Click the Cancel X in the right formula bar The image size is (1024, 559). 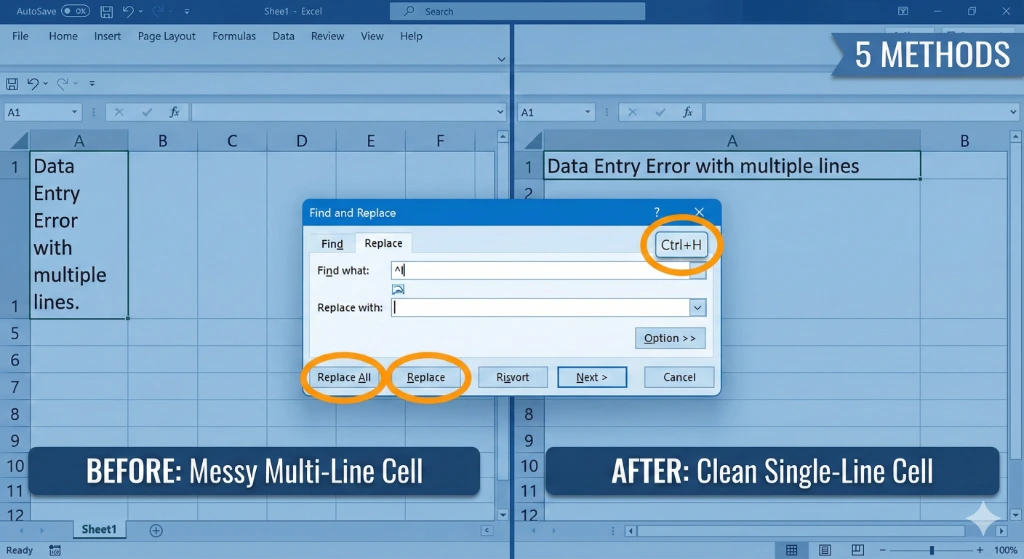click(632, 112)
